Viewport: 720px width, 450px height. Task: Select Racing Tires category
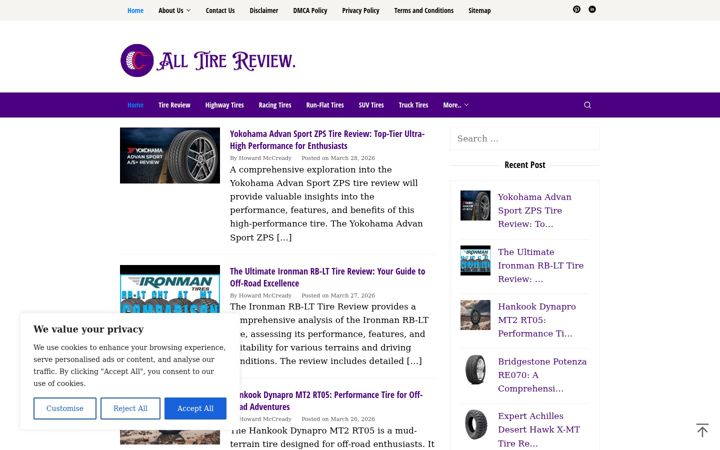tap(275, 105)
